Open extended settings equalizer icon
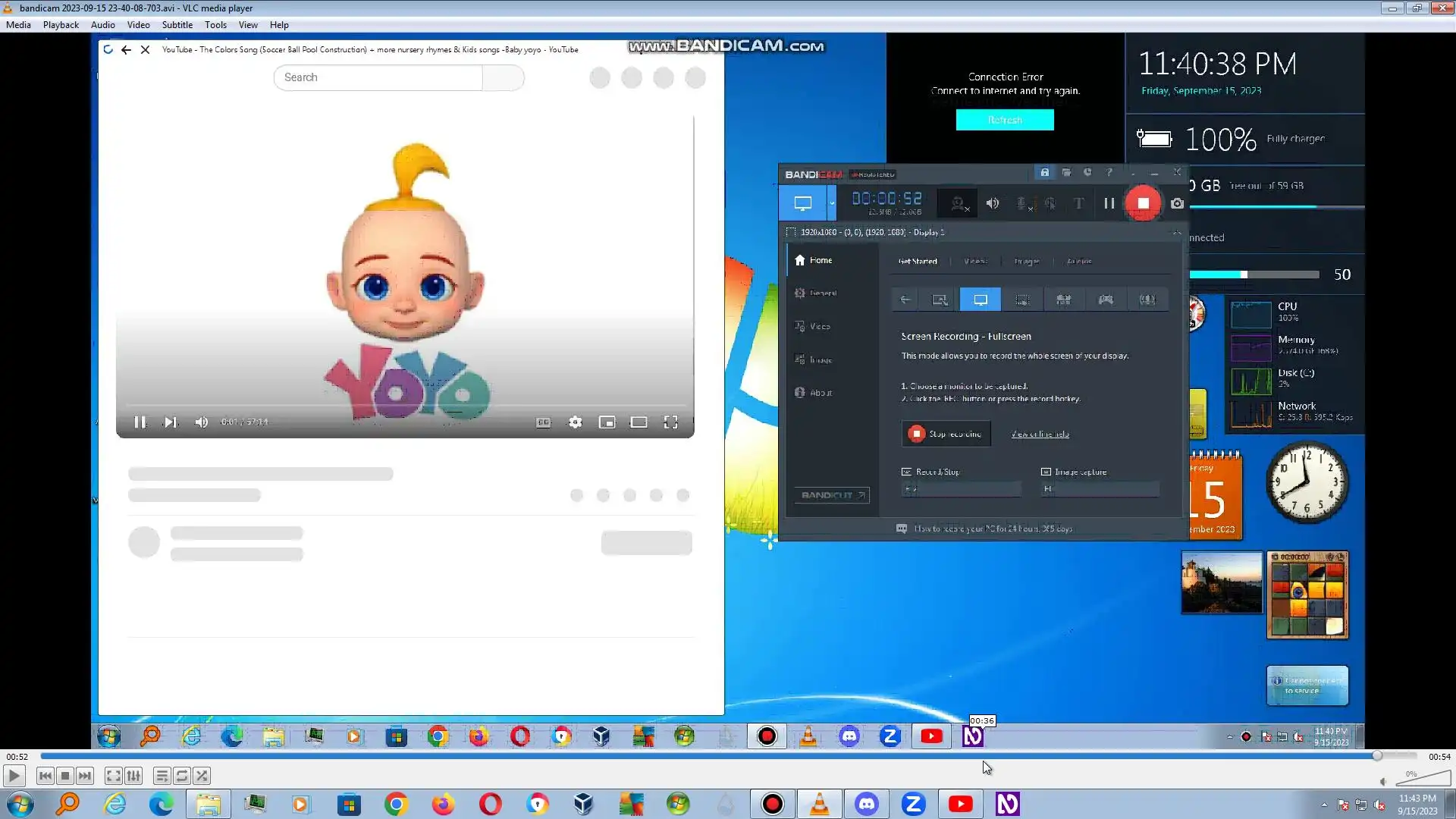Image resolution: width=1456 pixels, height=819 pixels. 133,776
